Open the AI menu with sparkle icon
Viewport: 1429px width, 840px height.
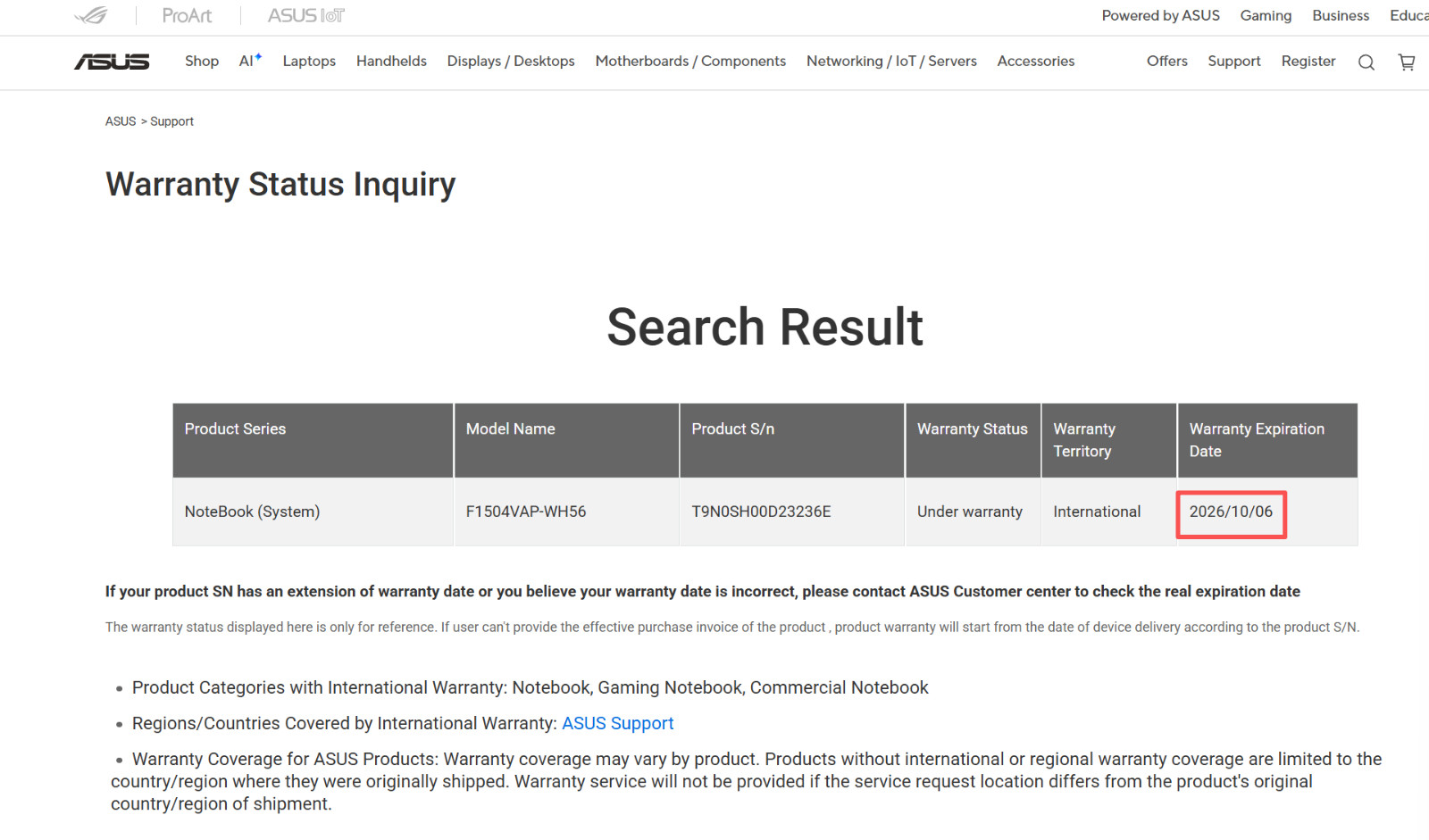point(250,61)
